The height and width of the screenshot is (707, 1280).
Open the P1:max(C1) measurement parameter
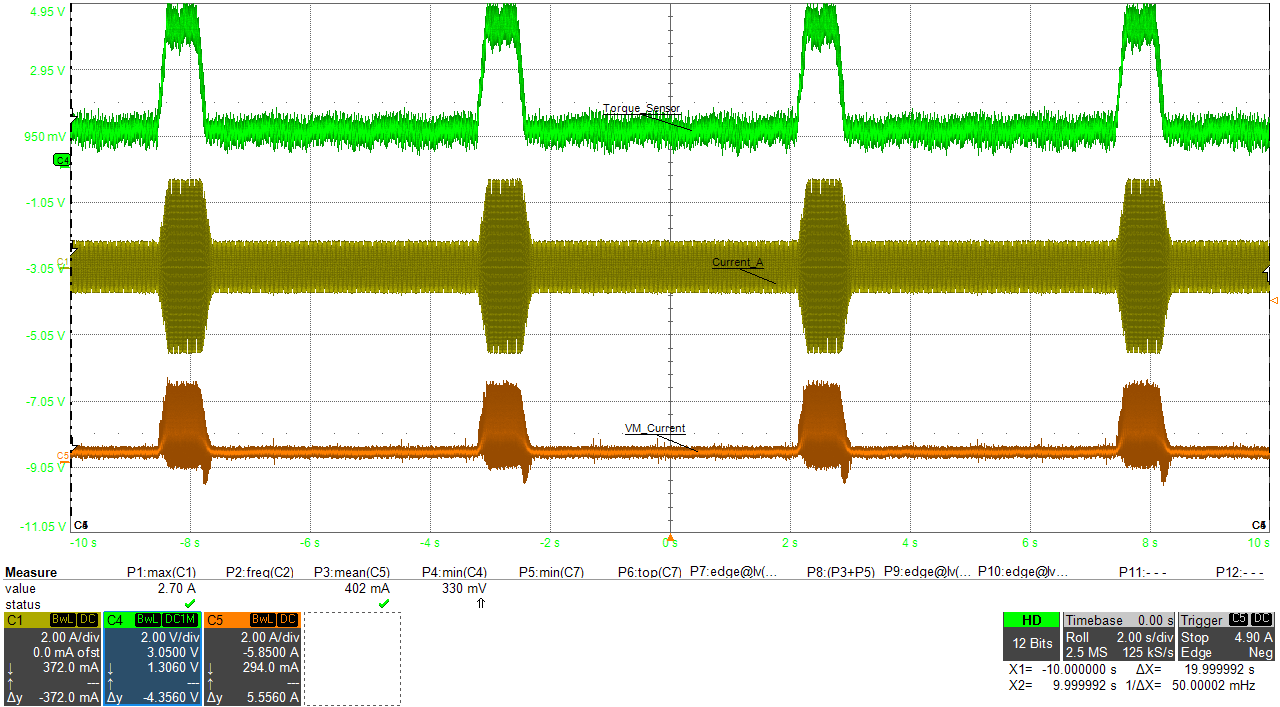161,573
